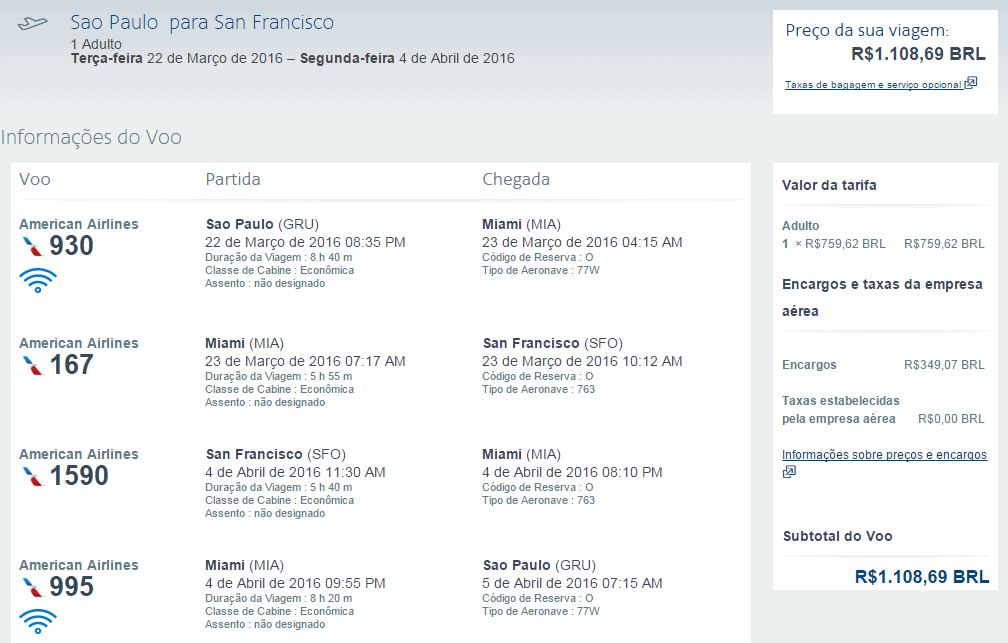Click the Chegada column header
The height and width of the screenshot is (643, 1008).
[516, 179]
